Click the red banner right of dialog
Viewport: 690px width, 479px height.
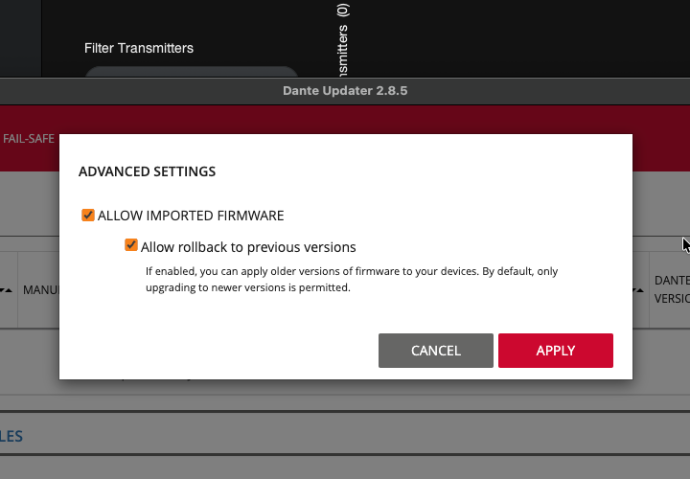tap(660, 150)
